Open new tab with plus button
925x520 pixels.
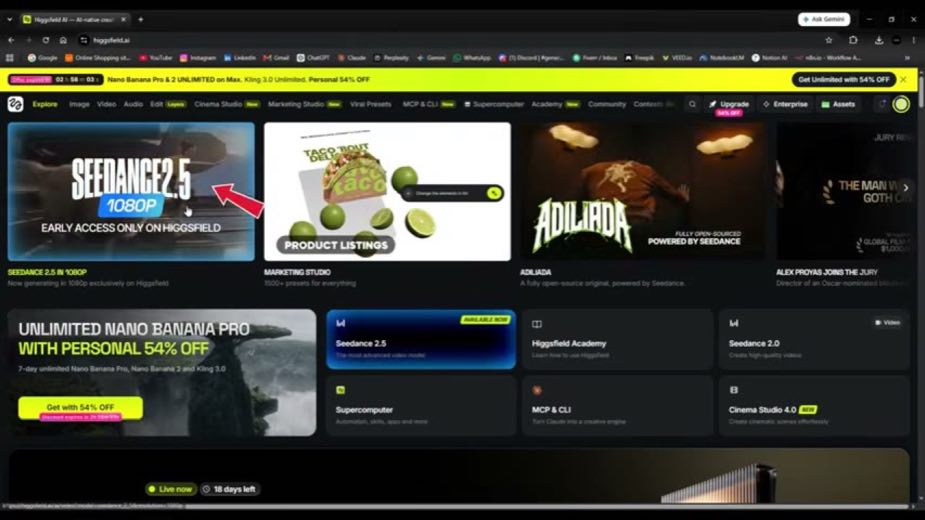[x=140, y=19]
